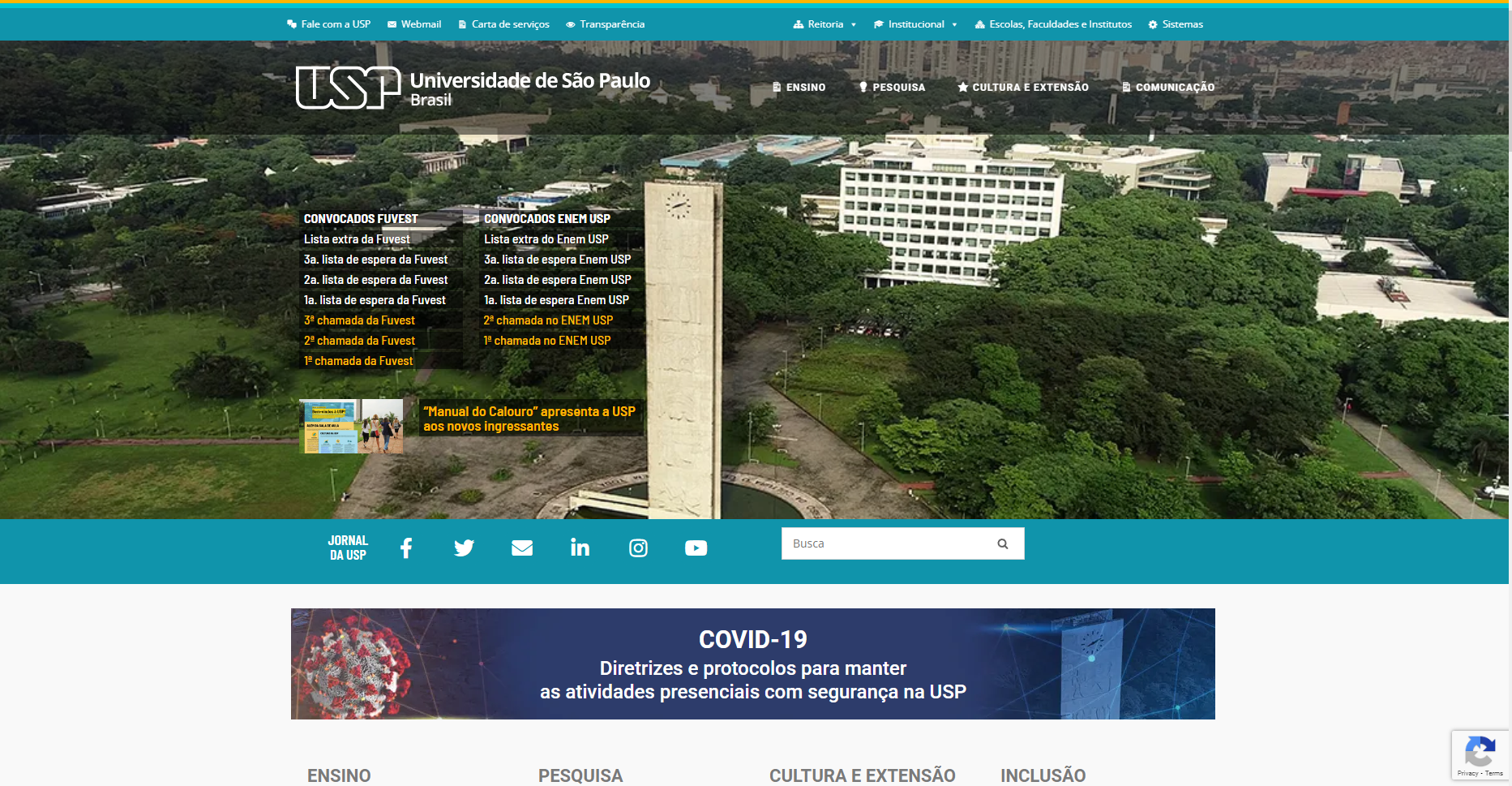Open 3ª chamada da Fuvest
The image size is (1512, 786).
pos(359,320)
